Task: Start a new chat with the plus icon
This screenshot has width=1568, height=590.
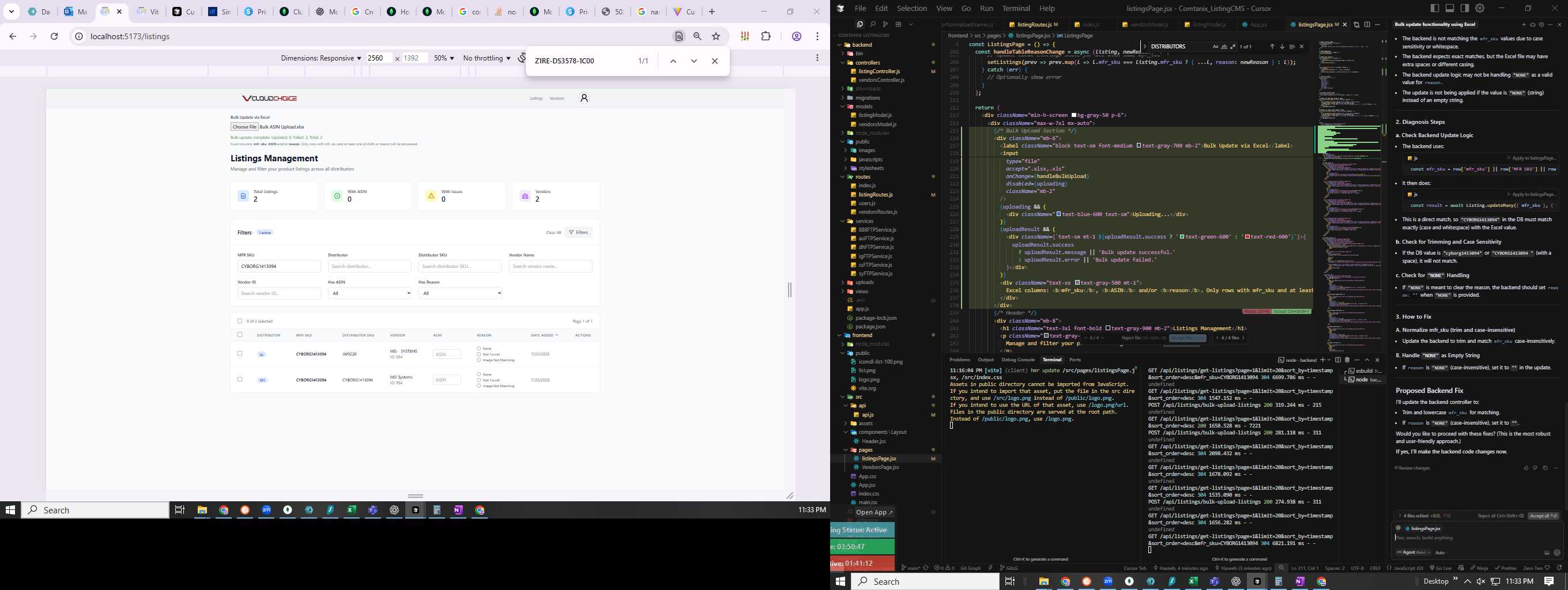Action: [1524, 24]
